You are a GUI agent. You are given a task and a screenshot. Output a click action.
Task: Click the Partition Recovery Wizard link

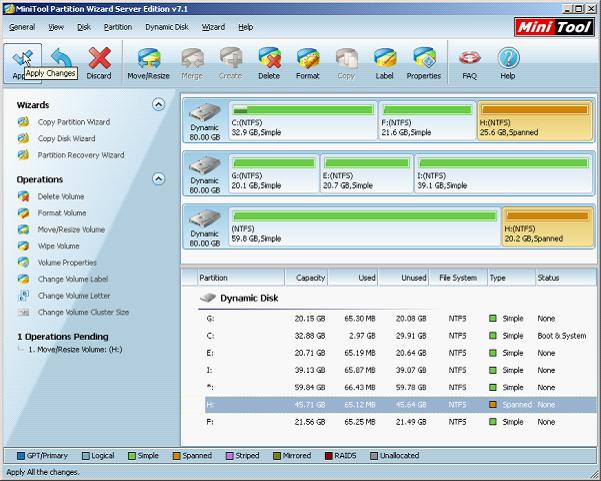click(x=81, y=155)
